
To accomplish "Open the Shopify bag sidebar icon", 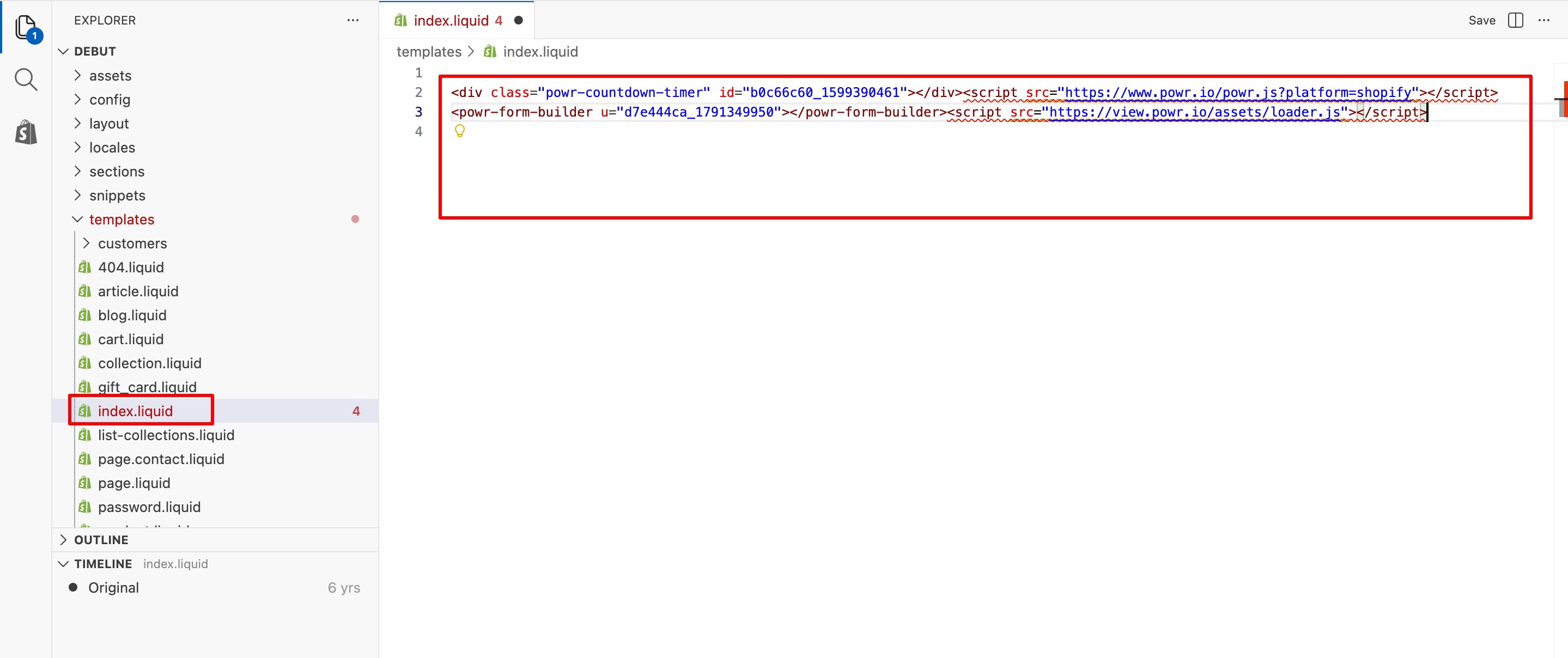I will [26, 132].
